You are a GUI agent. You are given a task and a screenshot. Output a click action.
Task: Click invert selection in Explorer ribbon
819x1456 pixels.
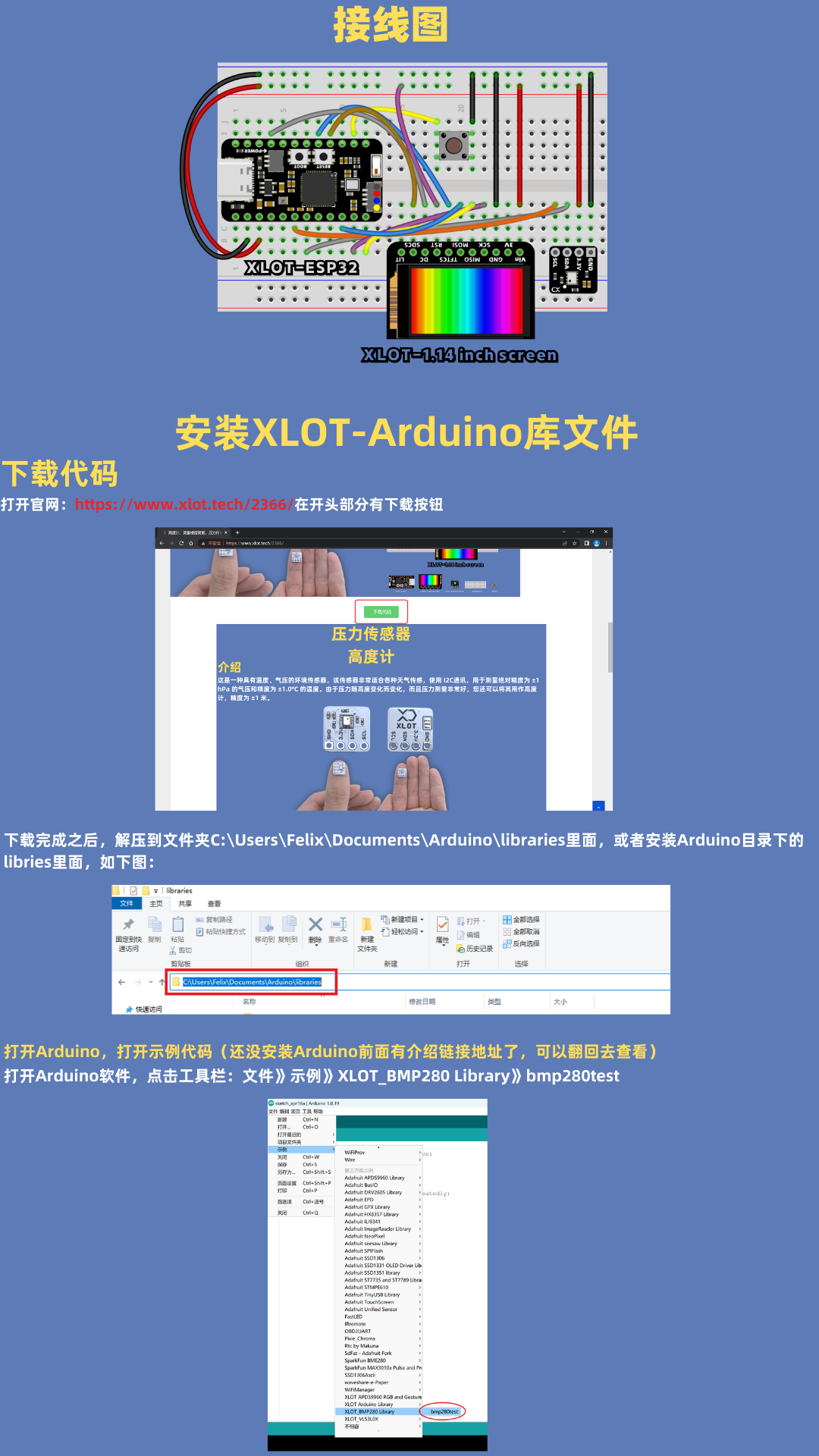coord(521,943)
